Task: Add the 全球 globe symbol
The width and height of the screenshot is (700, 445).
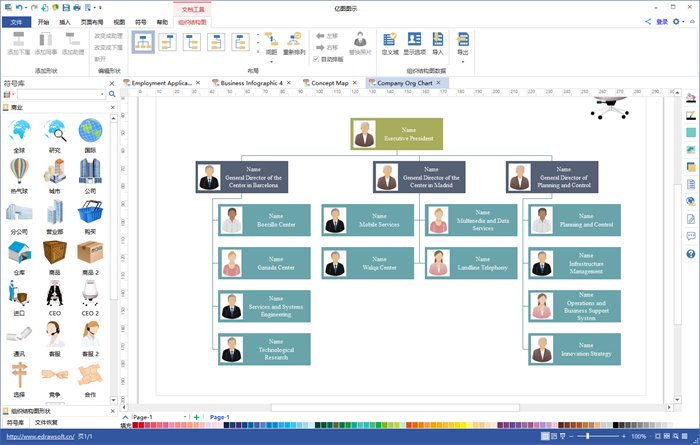Action: 19,131
